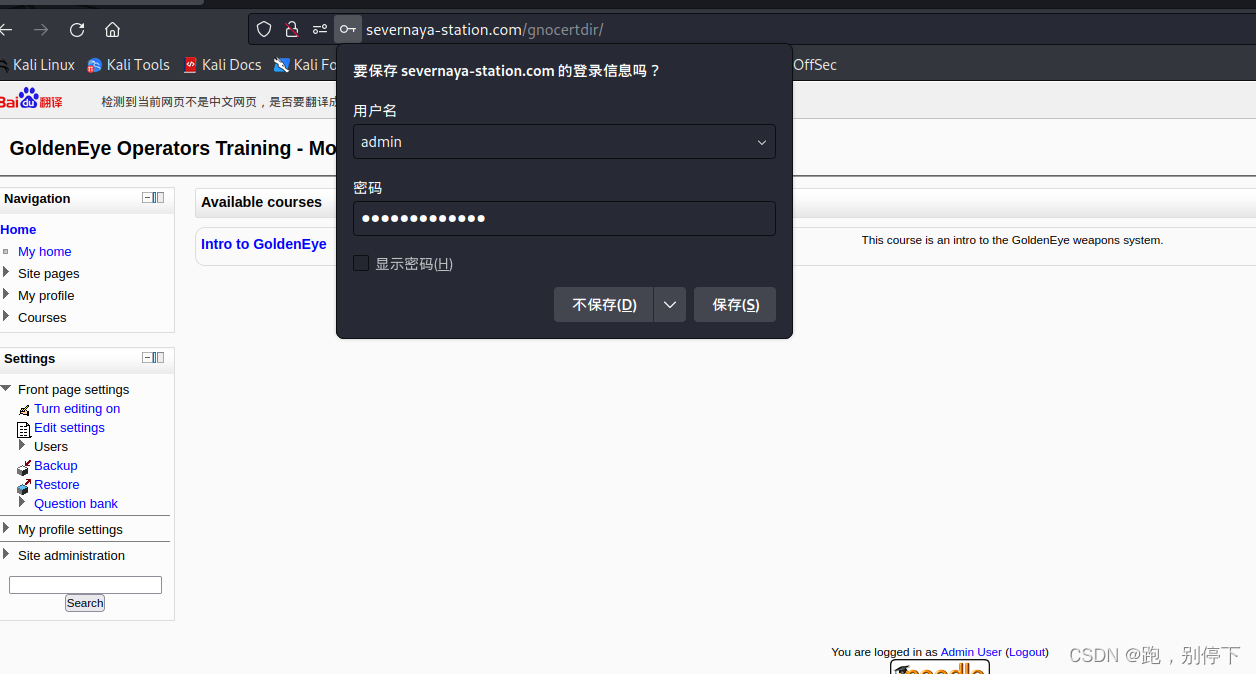This screenshot has height=674, width=1256.
Task: Click the Baidu Translate logo
Action: [x=31, y=100]
